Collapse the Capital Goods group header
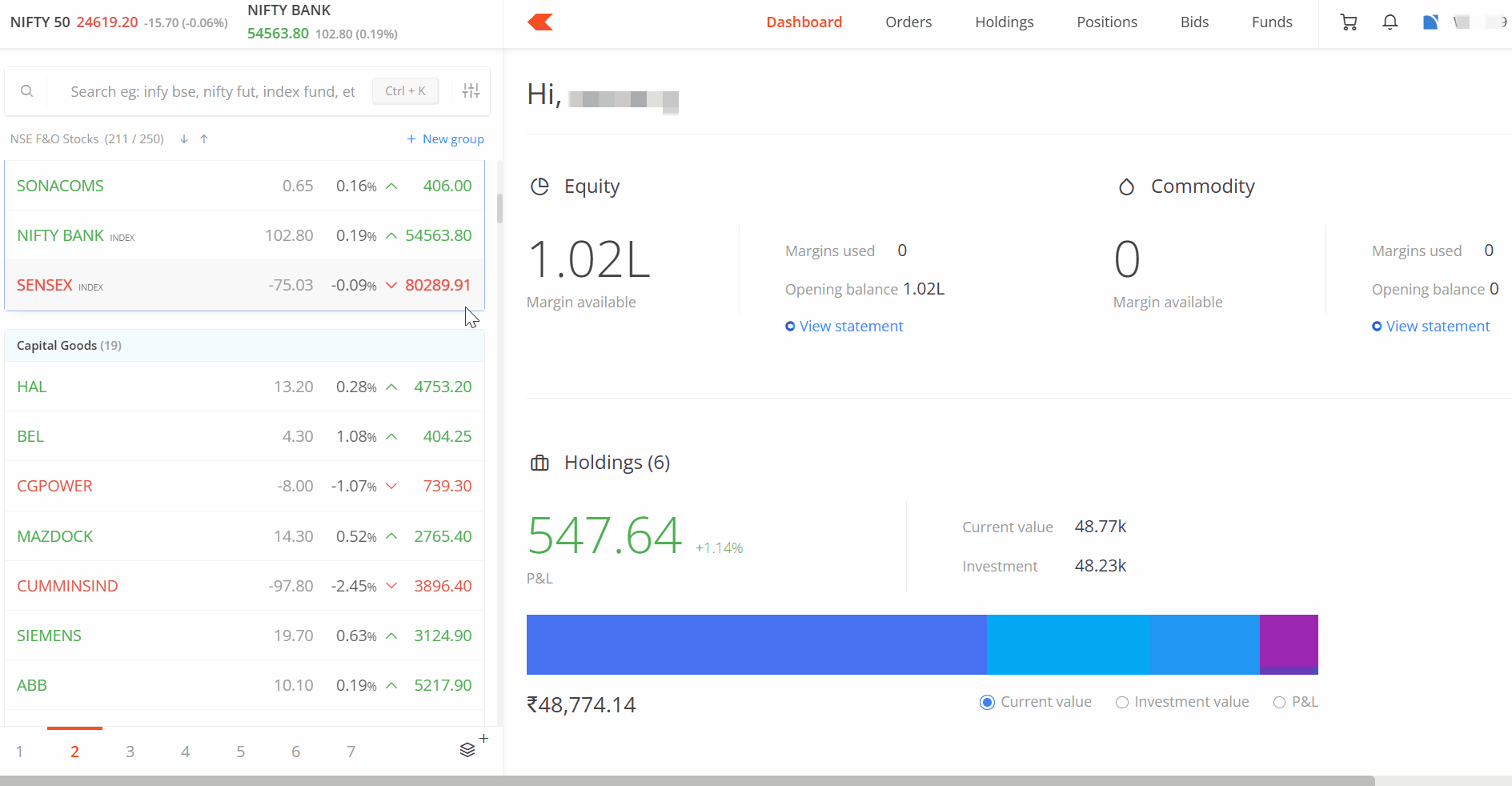This screenshot has width=1512, height=786. click(x=69, y=346)
